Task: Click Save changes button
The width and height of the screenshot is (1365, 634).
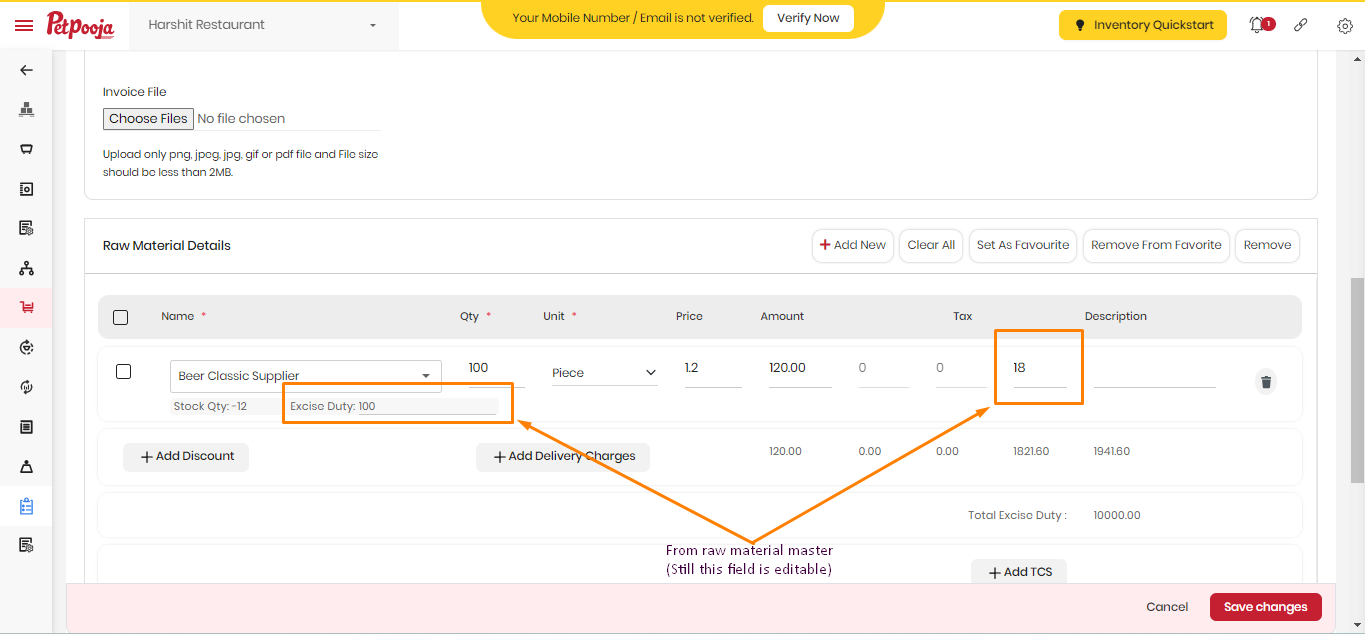Action: tap(1266, 607)
